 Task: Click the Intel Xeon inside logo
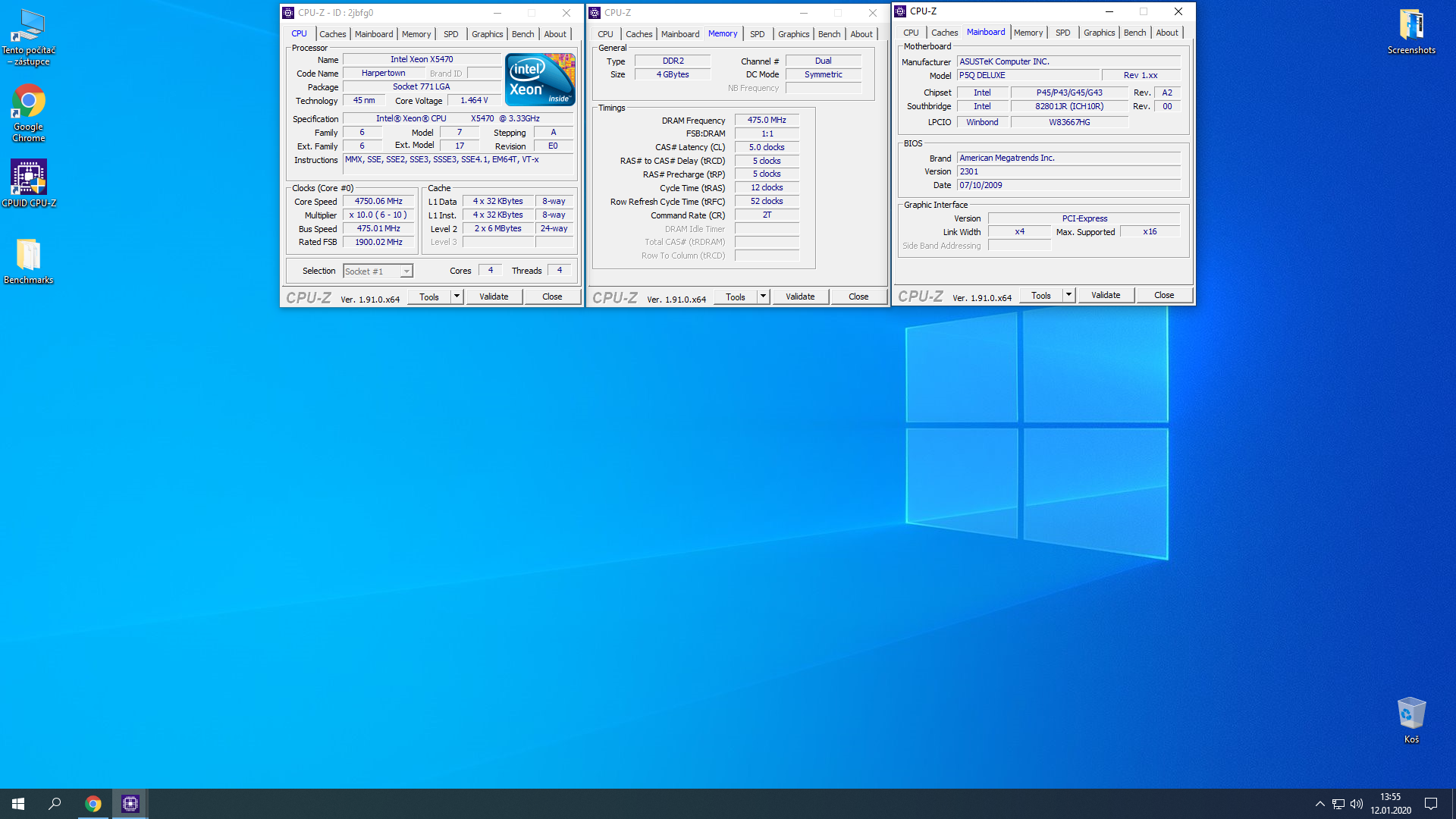click(540, 79)
